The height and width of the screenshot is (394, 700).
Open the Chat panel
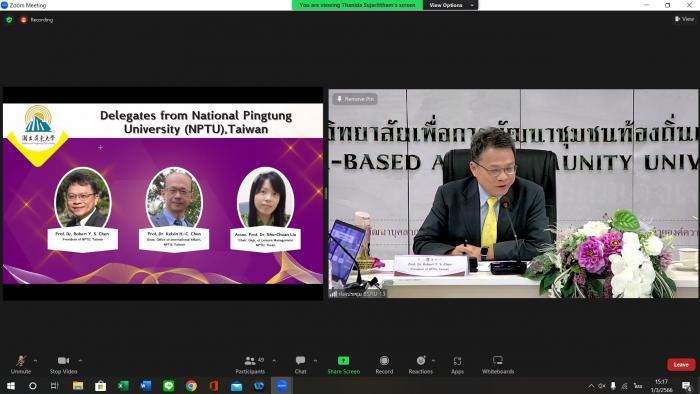(x=300, y=364)
